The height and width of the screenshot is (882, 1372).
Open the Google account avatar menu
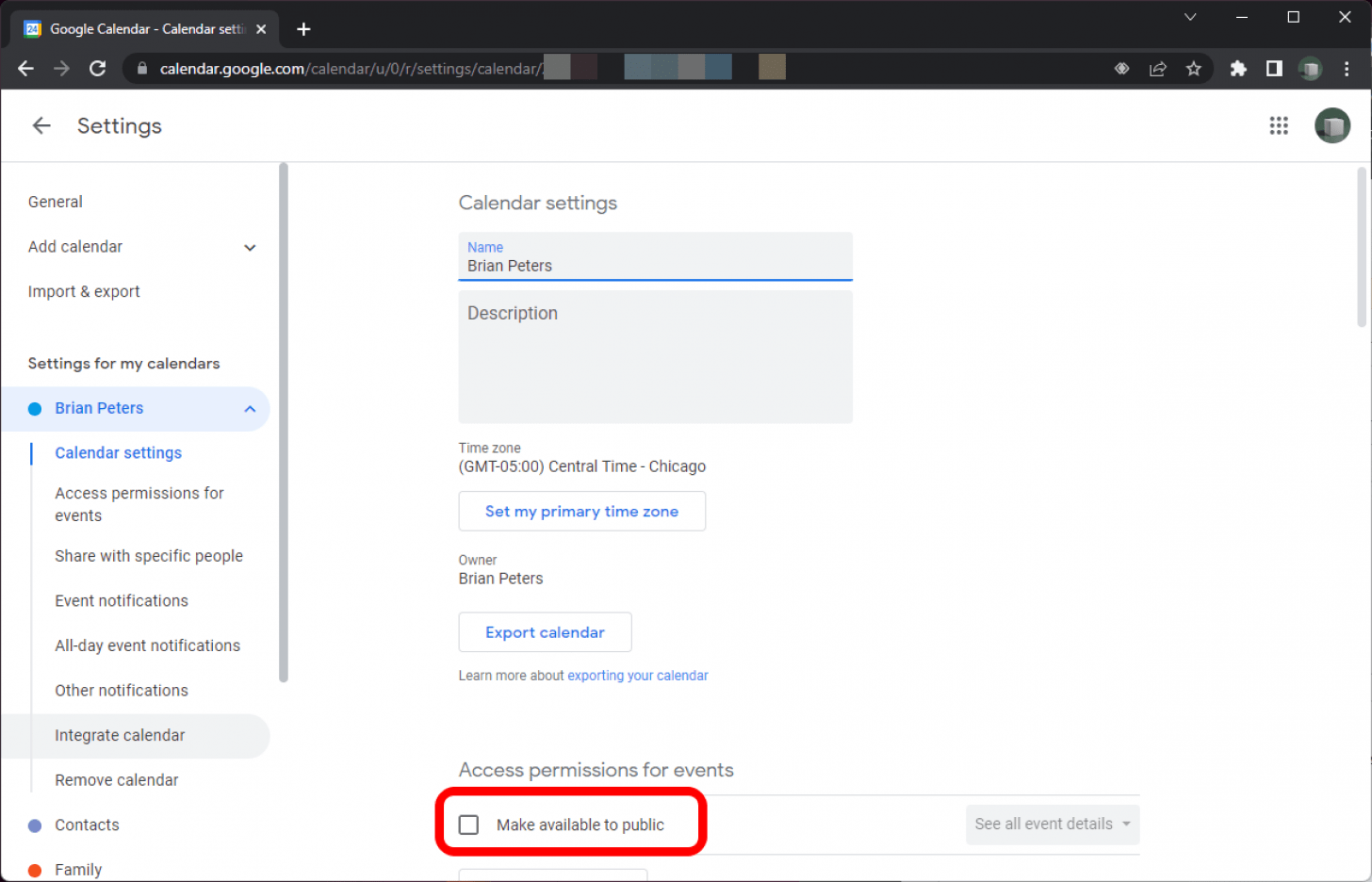pos(1331,125)
